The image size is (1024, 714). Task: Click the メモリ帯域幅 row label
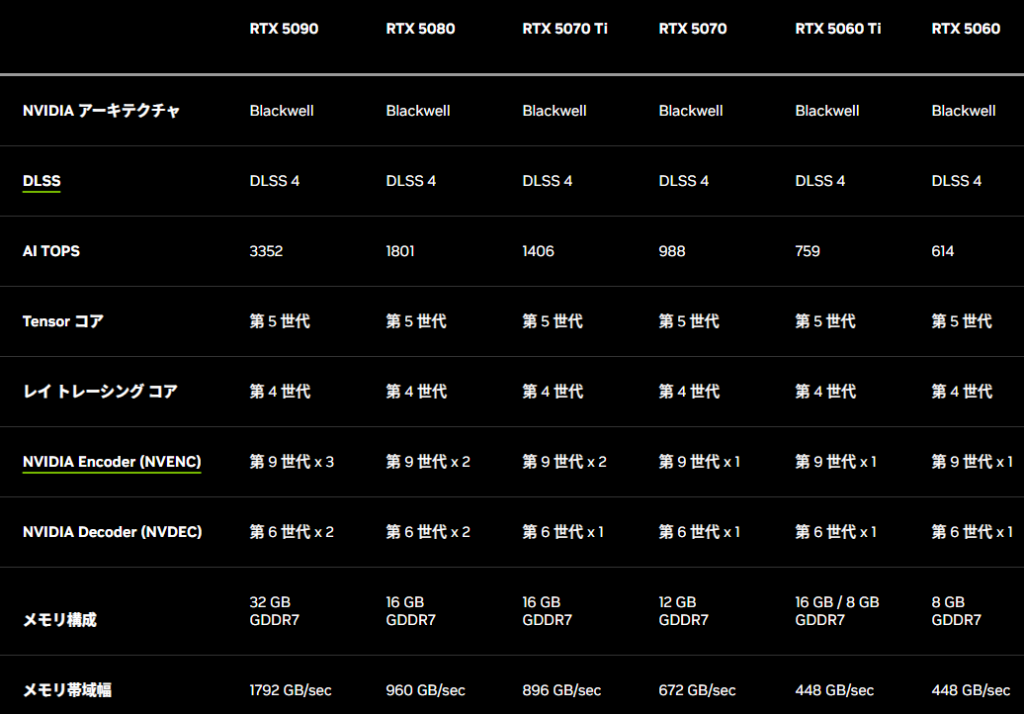point(67,690)
